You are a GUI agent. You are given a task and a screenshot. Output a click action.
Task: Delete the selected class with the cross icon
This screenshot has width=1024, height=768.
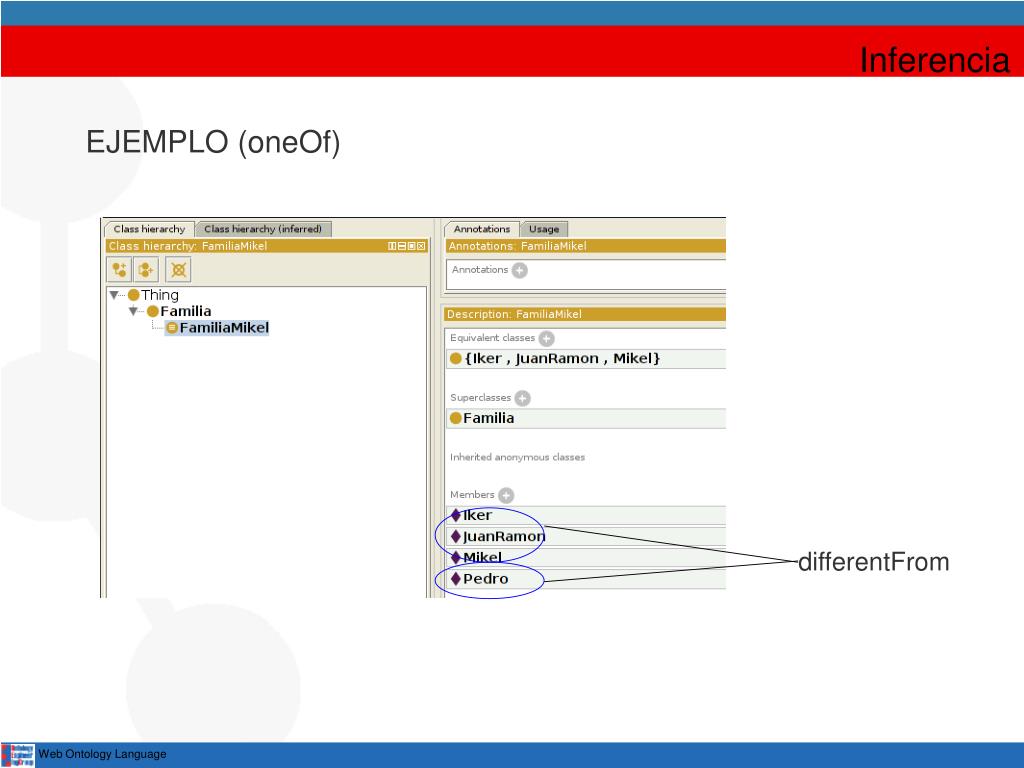click(x=178, y=270)
